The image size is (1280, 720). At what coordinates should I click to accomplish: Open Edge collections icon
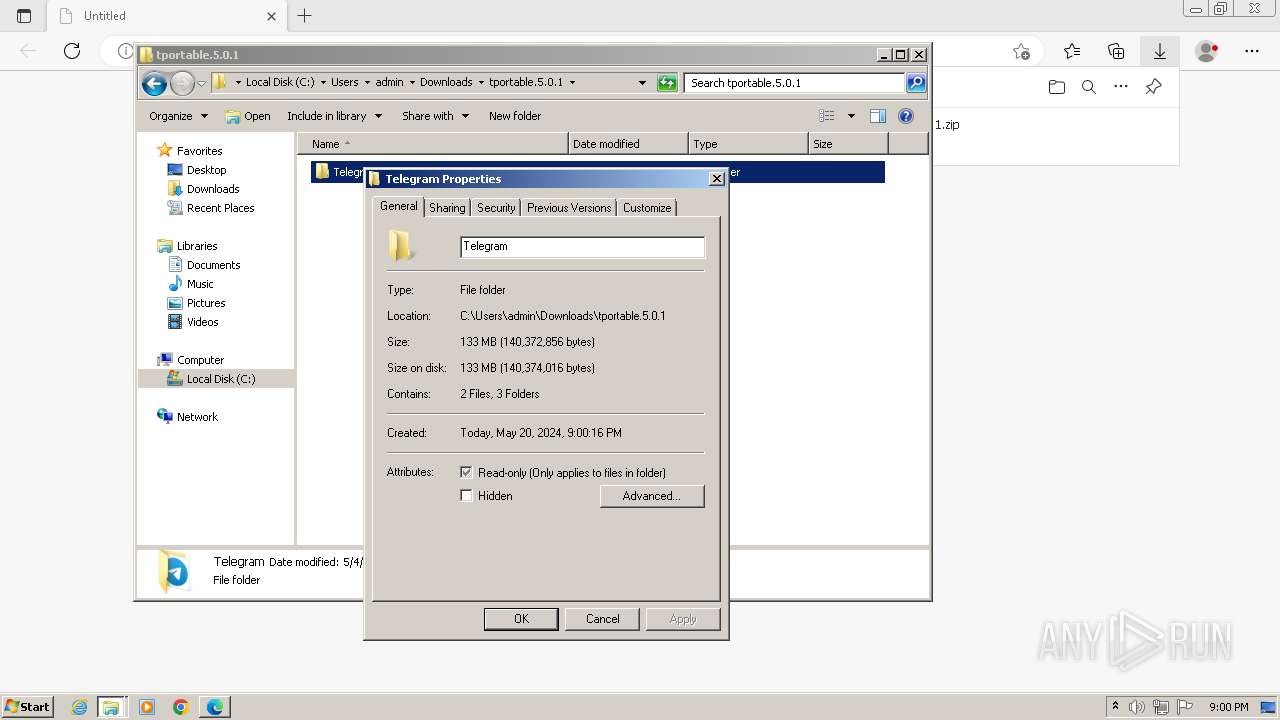tap(1116, 51)
